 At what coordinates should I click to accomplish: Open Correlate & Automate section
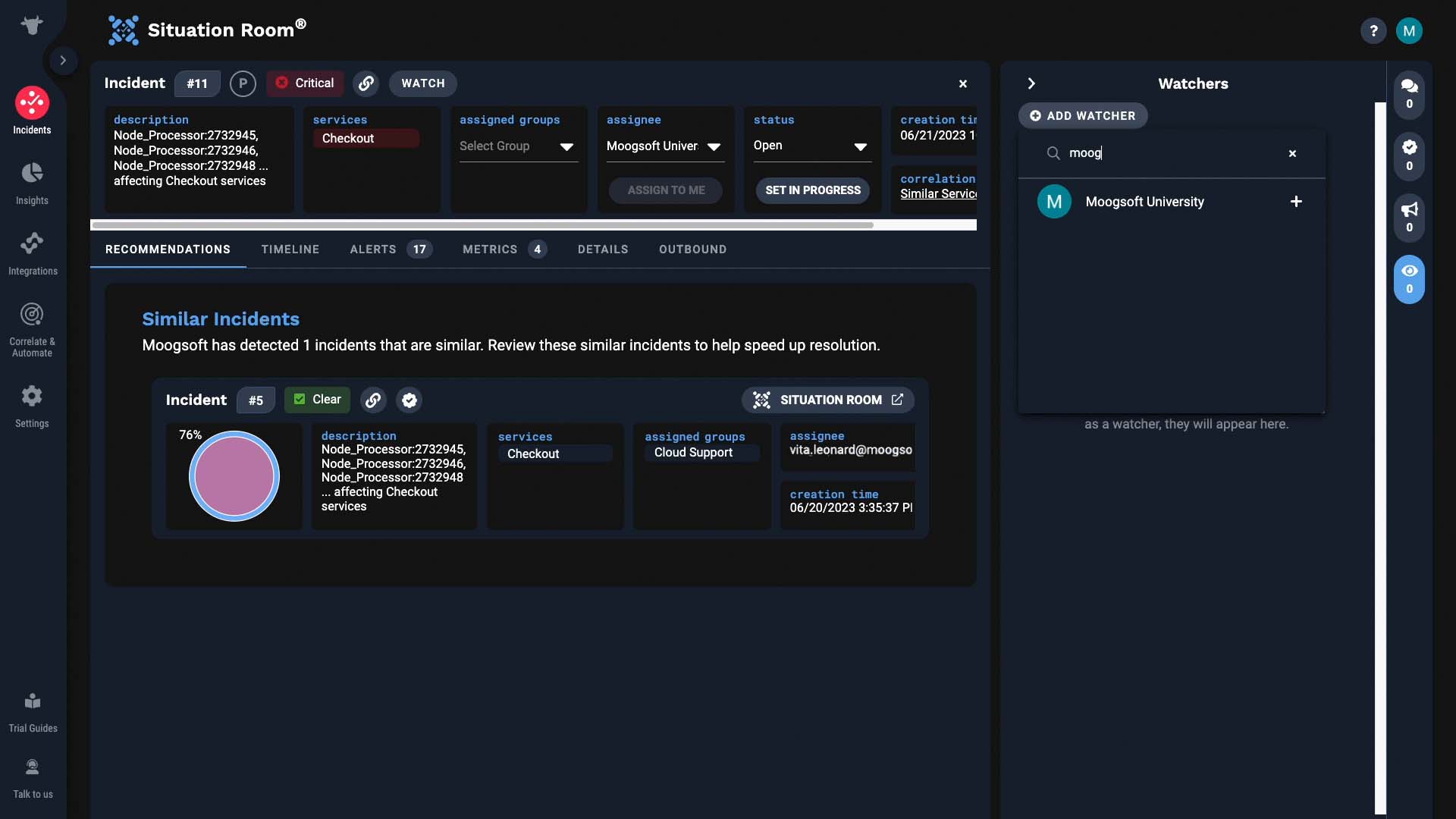tap(32, 331)
